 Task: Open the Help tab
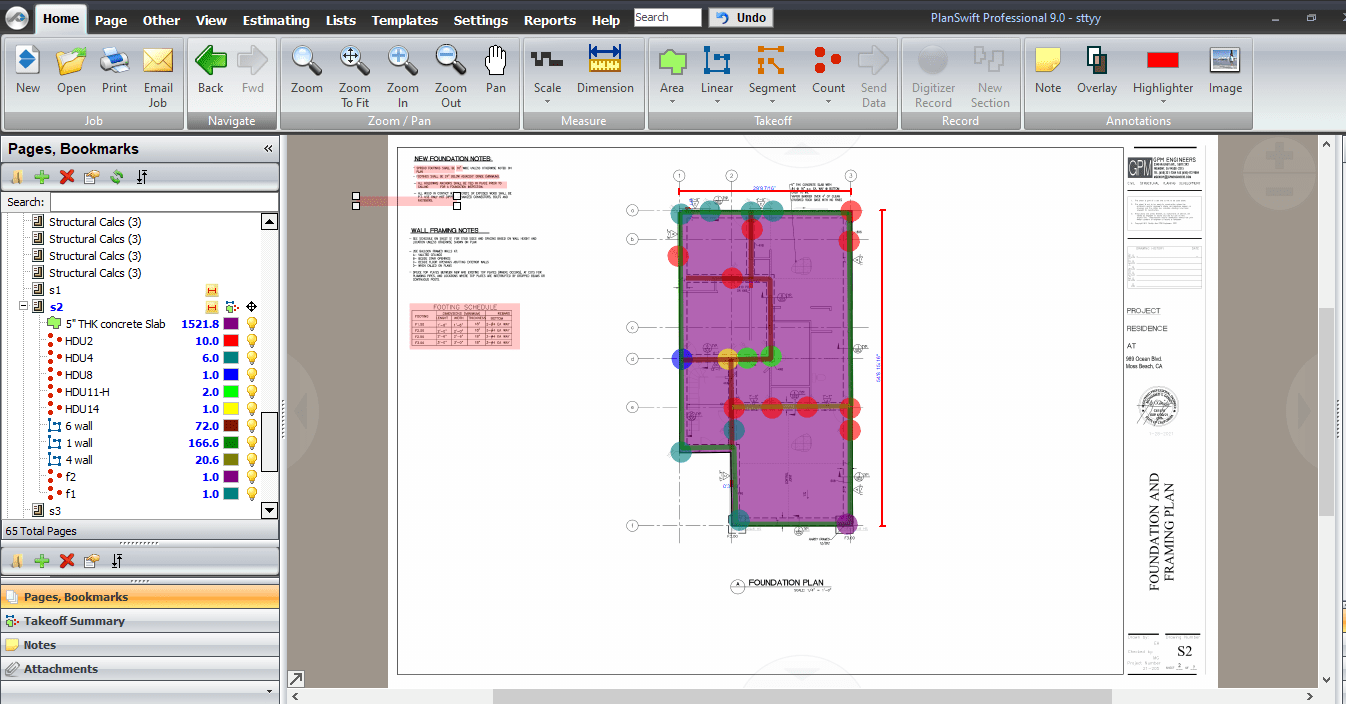tap(605, 20)
